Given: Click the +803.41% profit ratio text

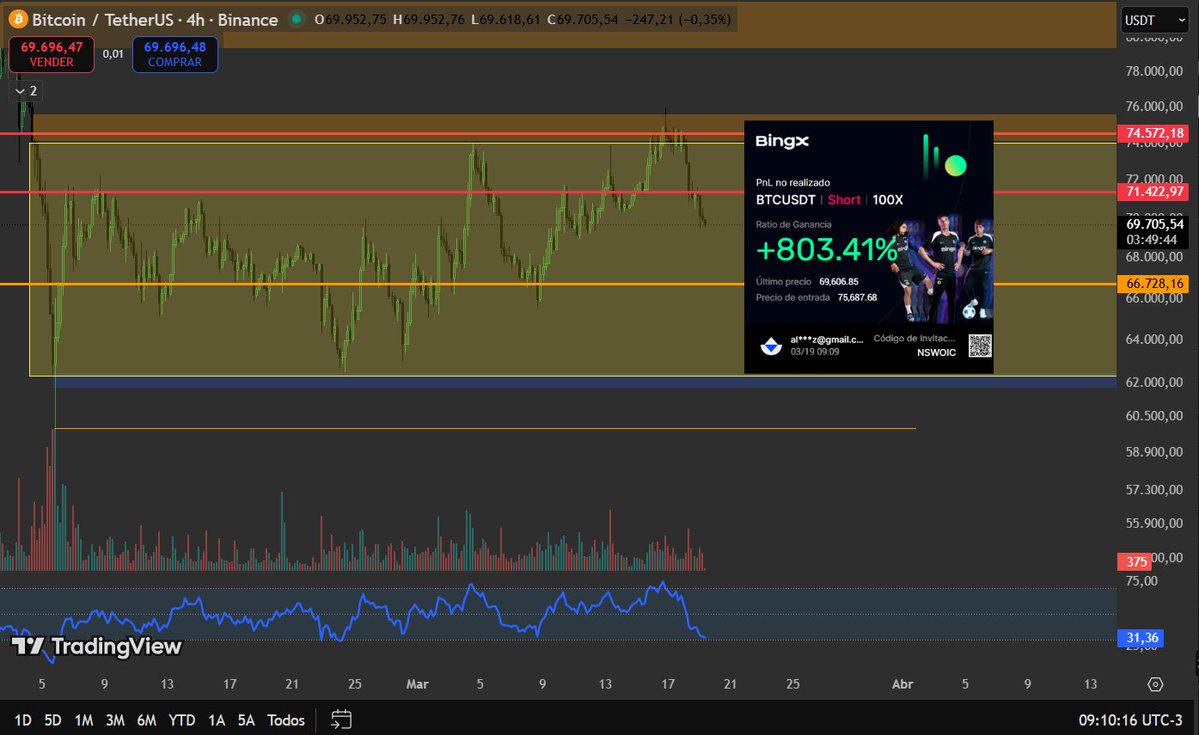Looking at the screenshot, I should coord(826,249).
